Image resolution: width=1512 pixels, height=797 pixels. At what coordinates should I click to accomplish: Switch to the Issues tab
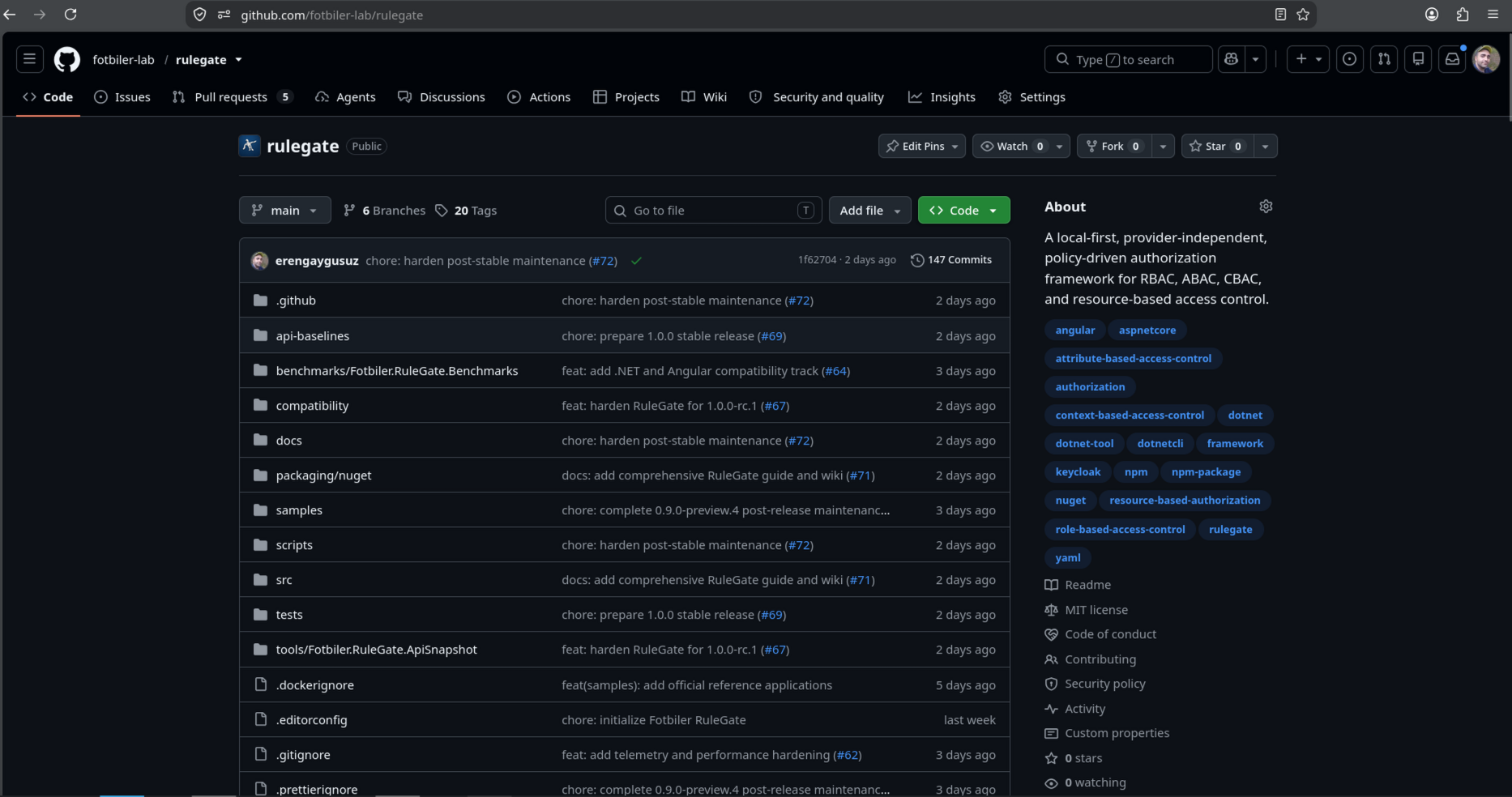pyautogui.click(x=122, y=97)
